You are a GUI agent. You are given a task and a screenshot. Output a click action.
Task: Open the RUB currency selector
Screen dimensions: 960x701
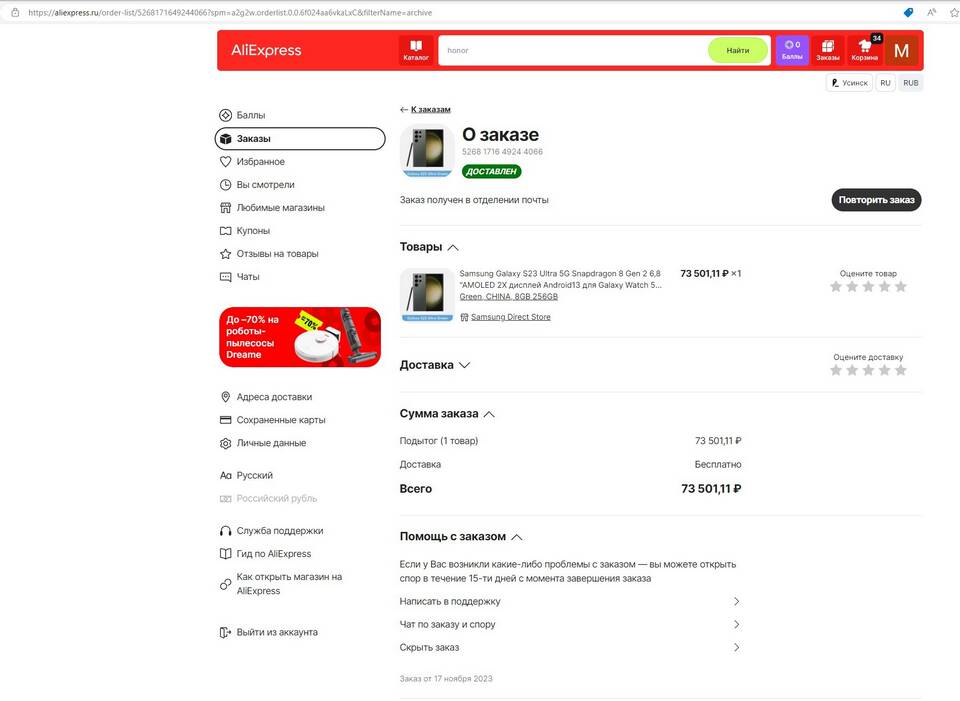[910, 83]
